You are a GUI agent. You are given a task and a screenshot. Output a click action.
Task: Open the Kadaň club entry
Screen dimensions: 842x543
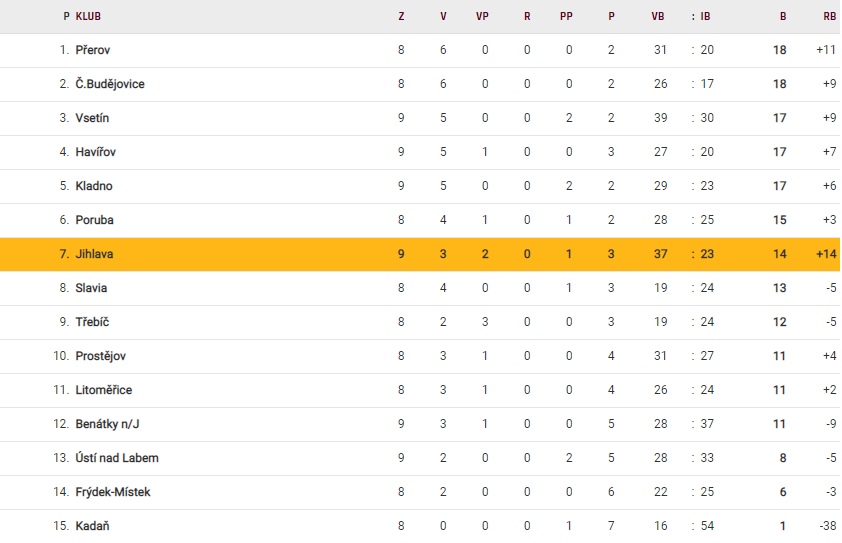click(92, 526)
